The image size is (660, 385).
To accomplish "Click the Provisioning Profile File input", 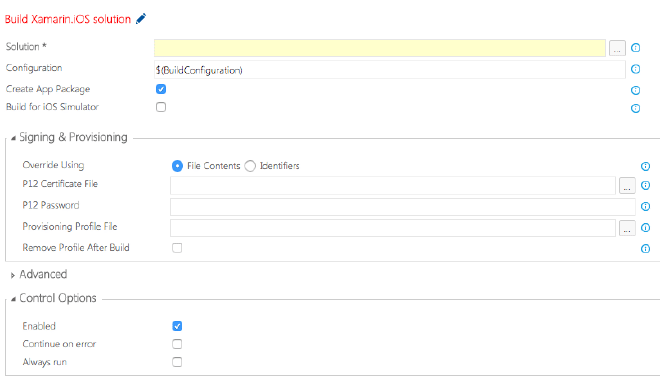I will (x=393, y=228).
